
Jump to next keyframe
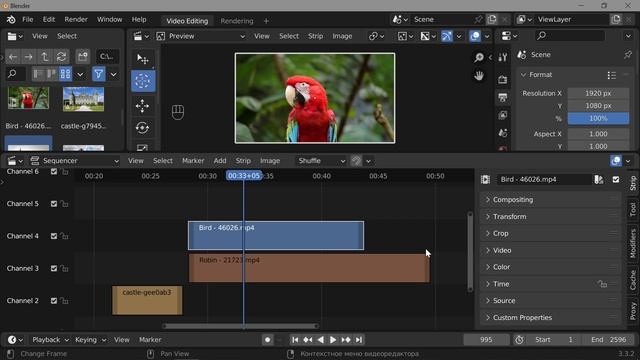[346, 340]
